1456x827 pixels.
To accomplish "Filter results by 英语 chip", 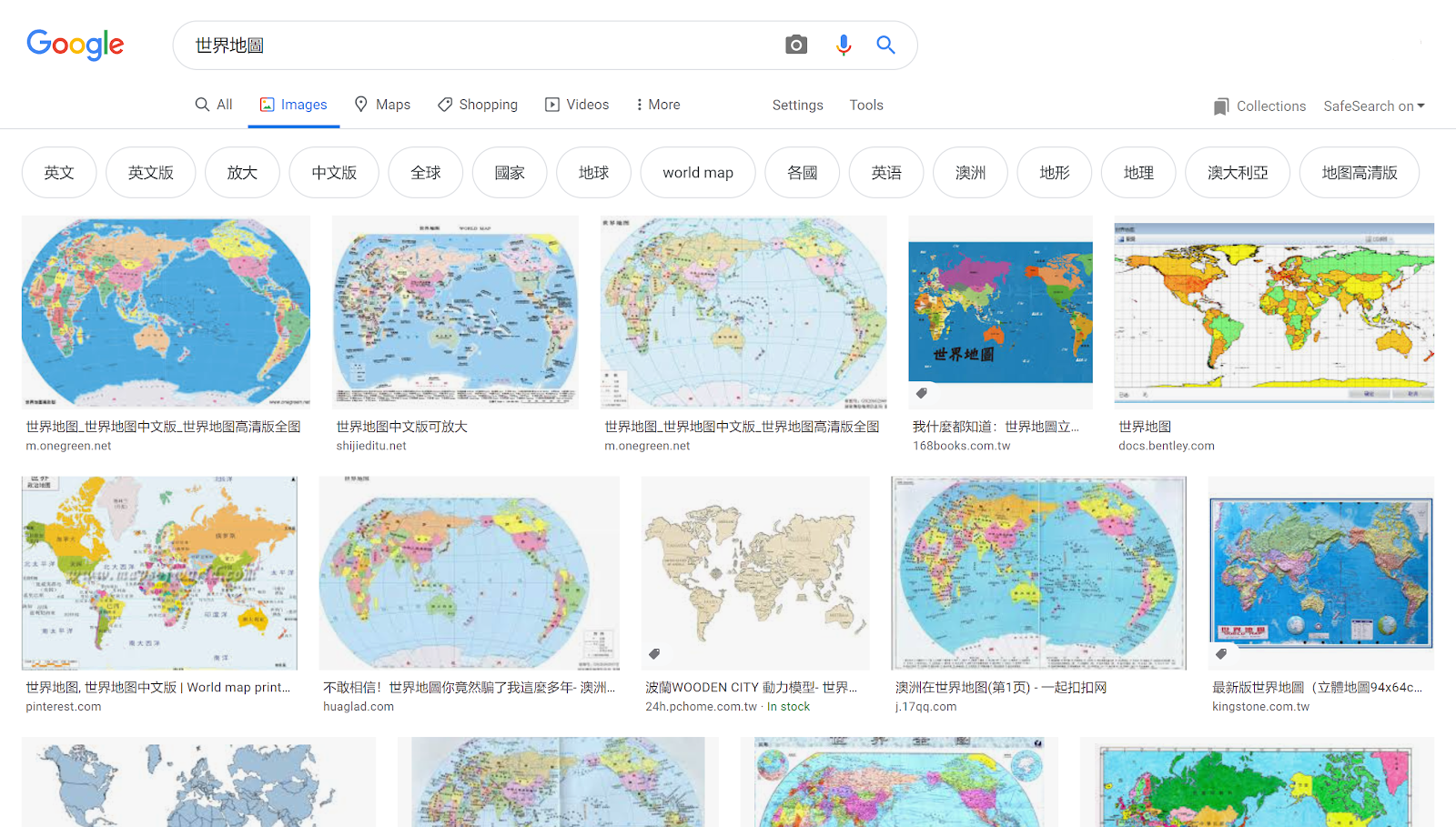I will pyautogui.click(x=886, y=173).
